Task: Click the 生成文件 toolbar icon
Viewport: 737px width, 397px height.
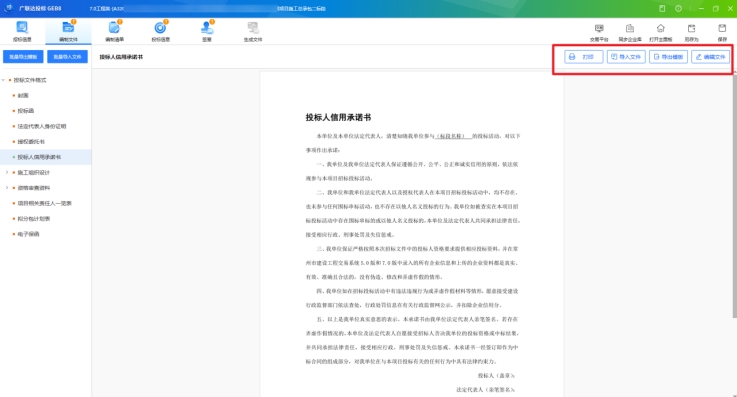Action: [253, 31]
